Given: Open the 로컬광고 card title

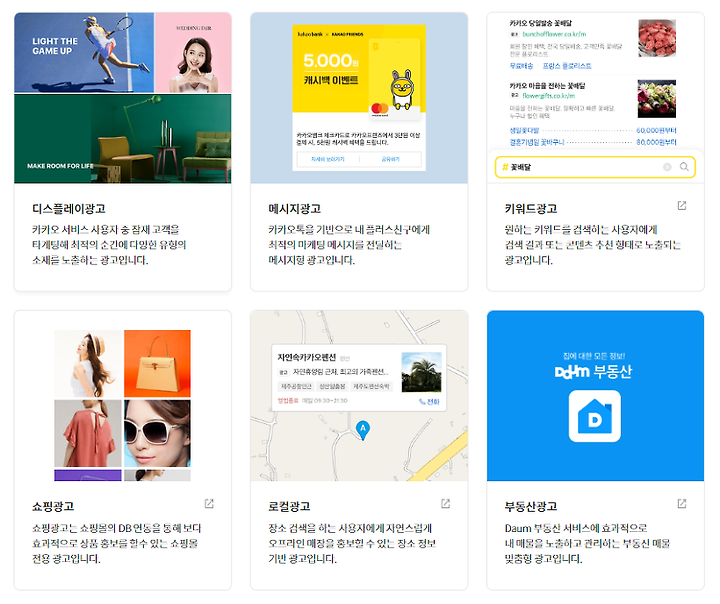Looking at the screenshot, I should [x=289, y=506].
